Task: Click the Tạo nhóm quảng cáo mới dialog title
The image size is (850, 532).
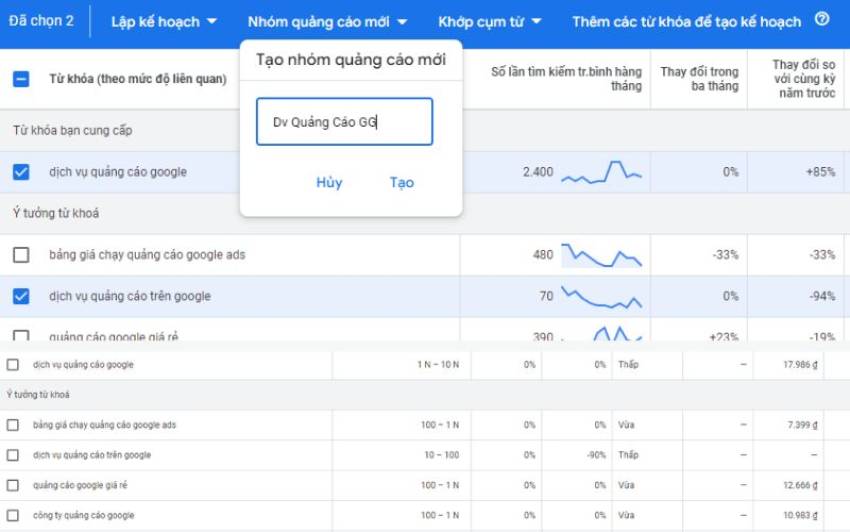Action: pyautogui.click(x=351, y=60)
